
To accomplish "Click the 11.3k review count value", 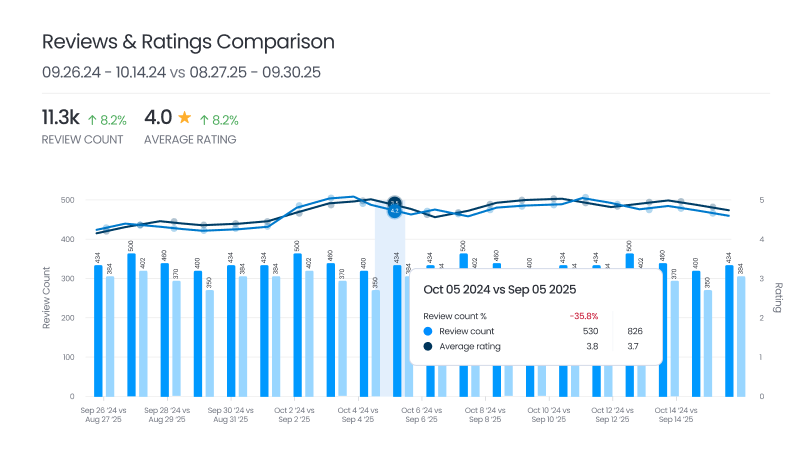I will click(60, 118).
